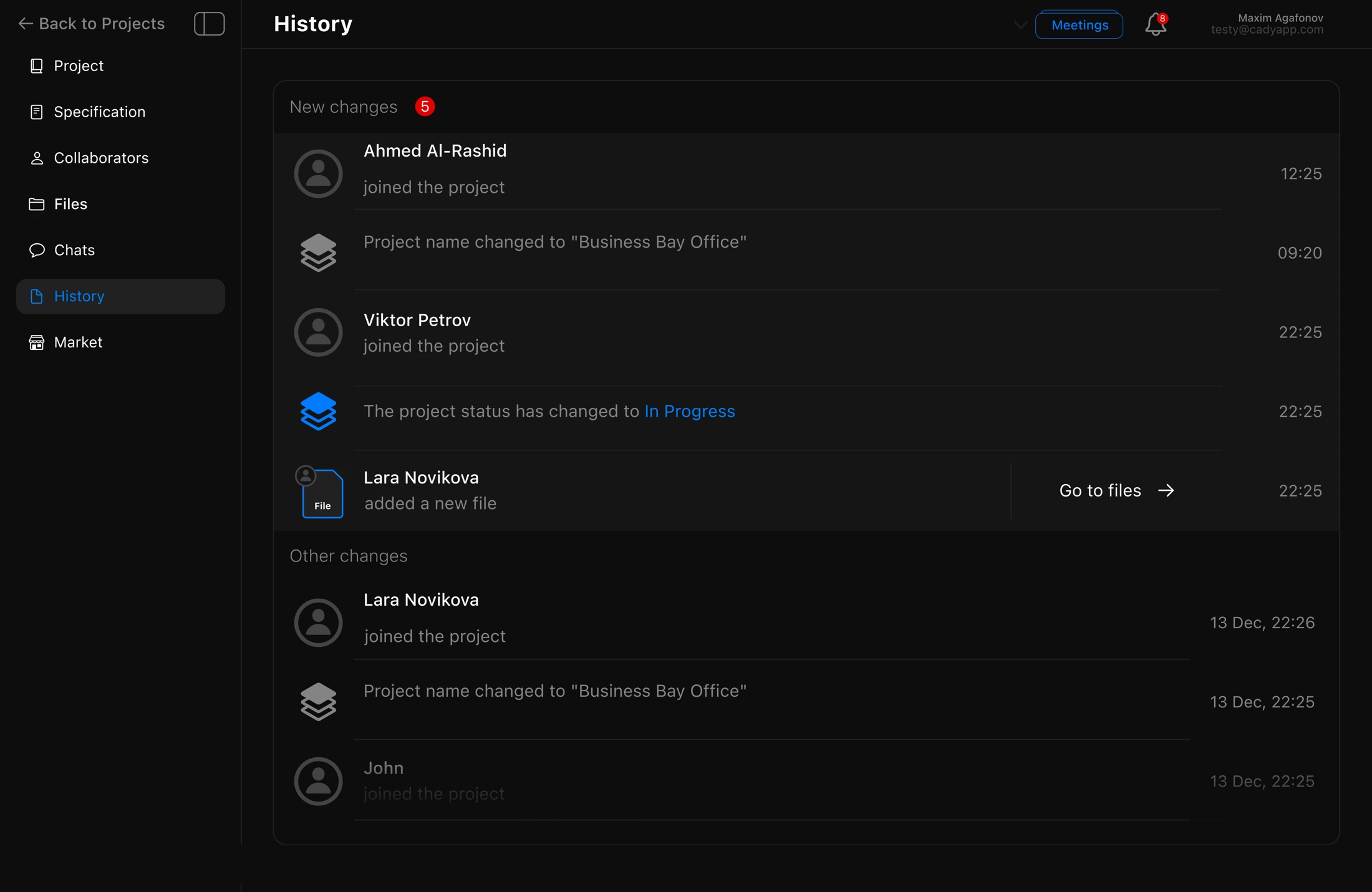The width and height of the screenshot is (1372, 892).
Task: Toggle the sidebar collapse panel icon
Action: (209, 24)
